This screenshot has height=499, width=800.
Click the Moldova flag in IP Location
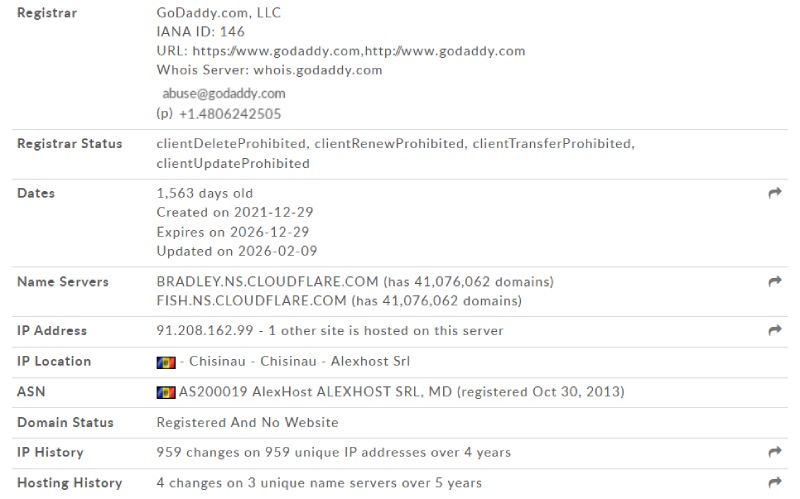point(166,362)
